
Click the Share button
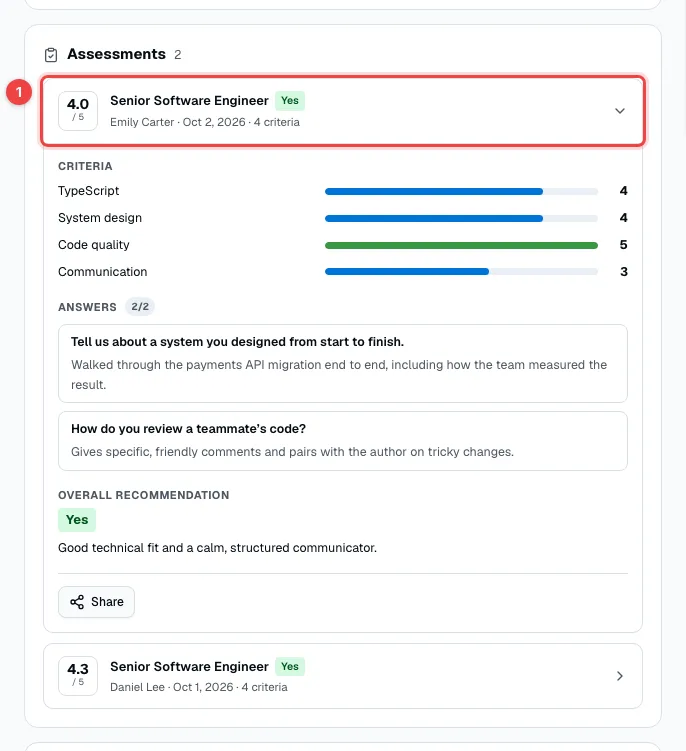point(96,602)
